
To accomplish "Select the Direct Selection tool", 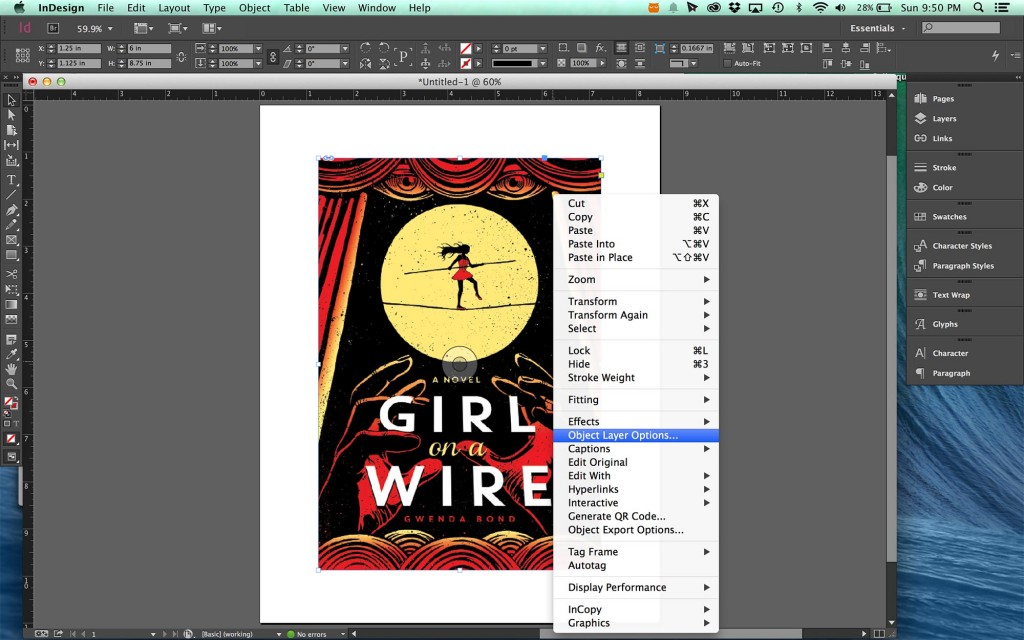I will point(11,115).
